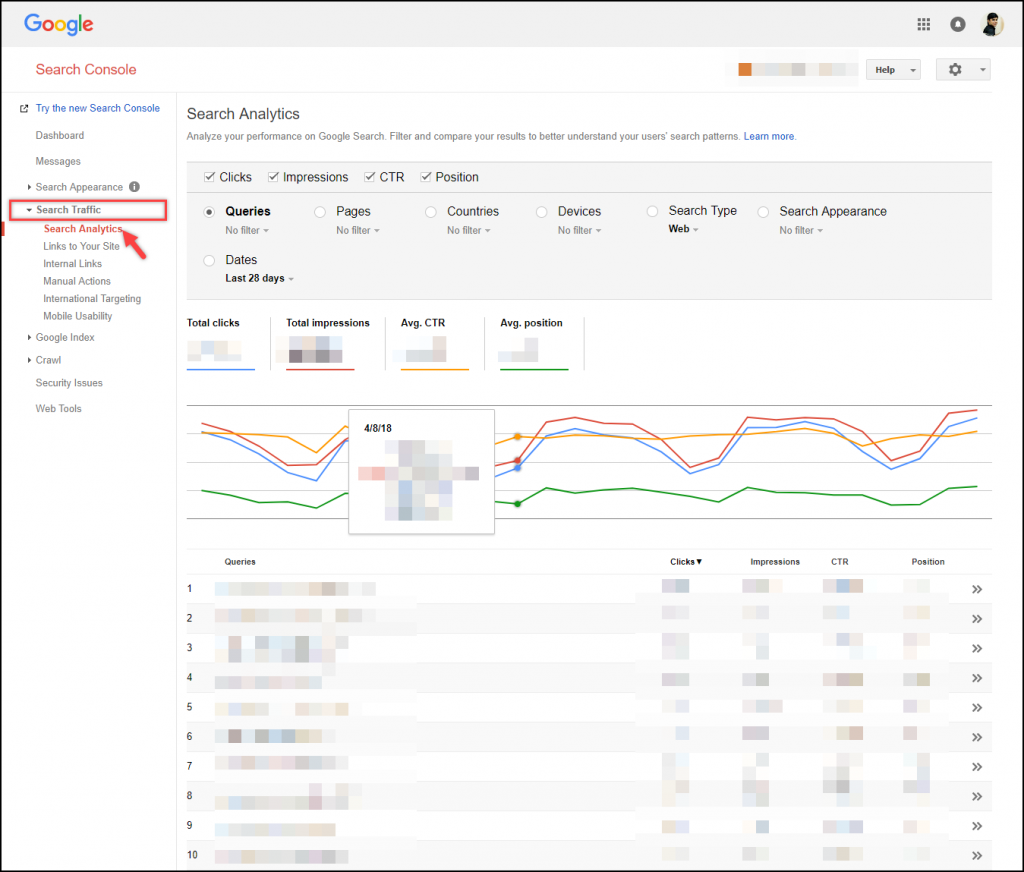Click the Google logo
The image size is (1024, 872).
point(57,24)
